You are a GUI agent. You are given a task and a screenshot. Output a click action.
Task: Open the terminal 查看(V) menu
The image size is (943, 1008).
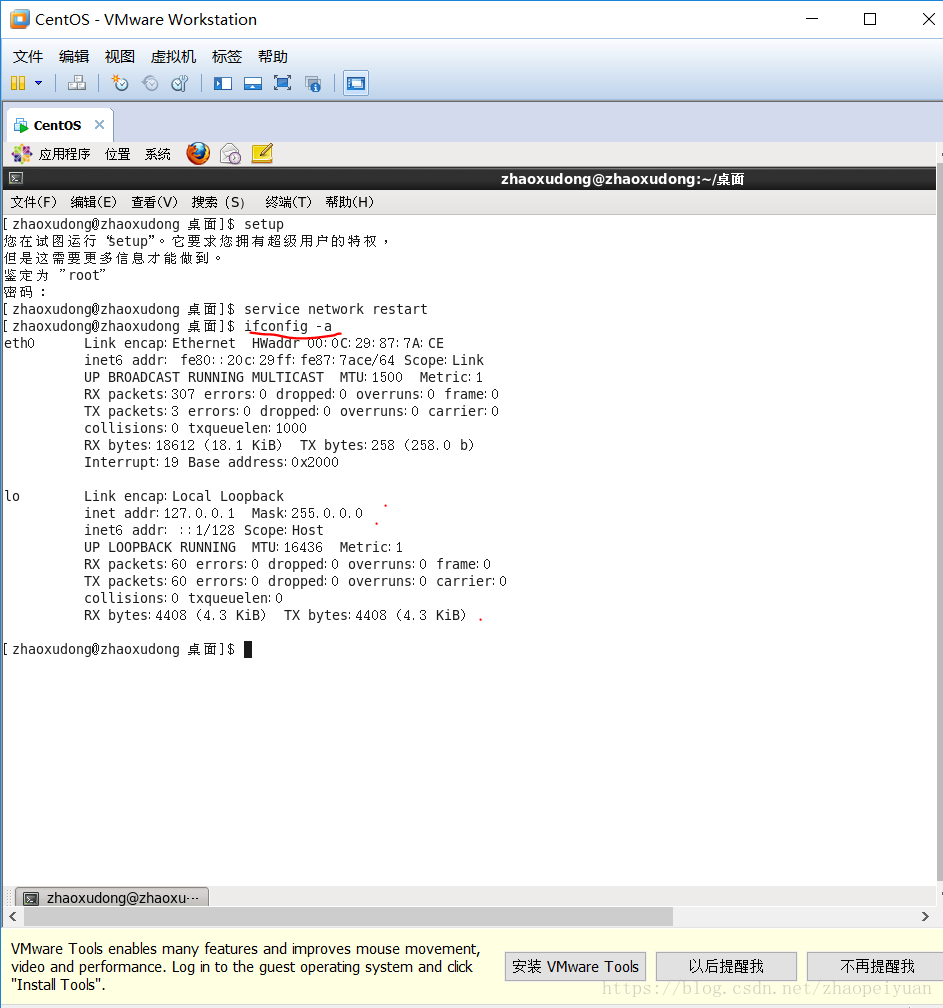(154, 202)
